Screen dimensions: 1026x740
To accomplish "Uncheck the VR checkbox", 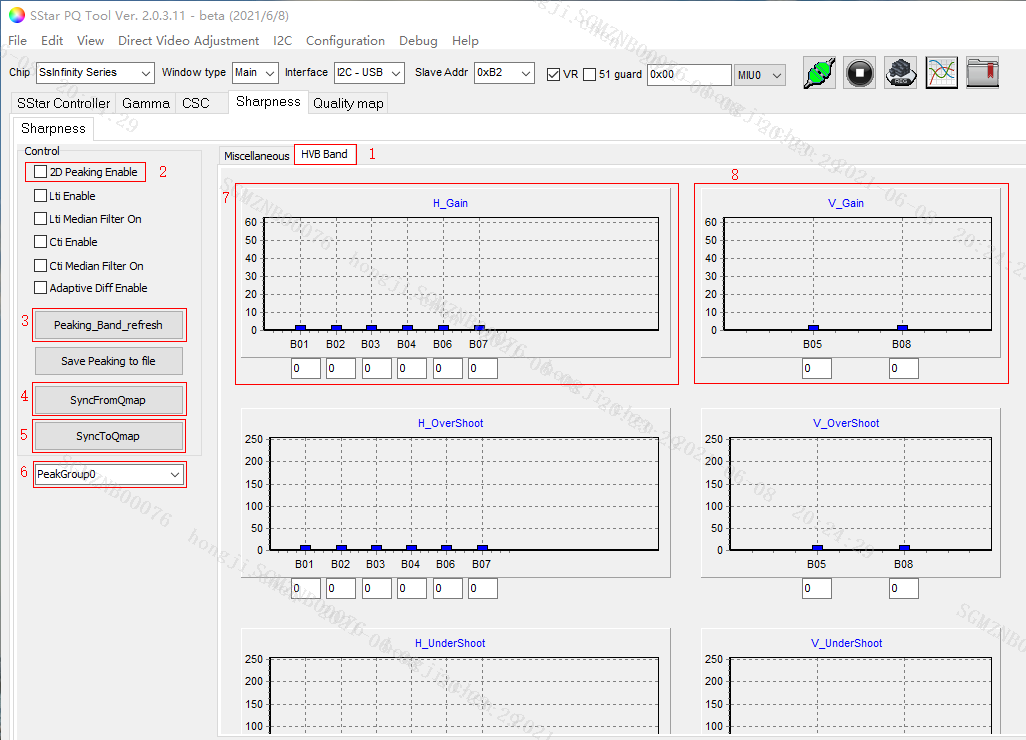I will [x=554, y=74].
